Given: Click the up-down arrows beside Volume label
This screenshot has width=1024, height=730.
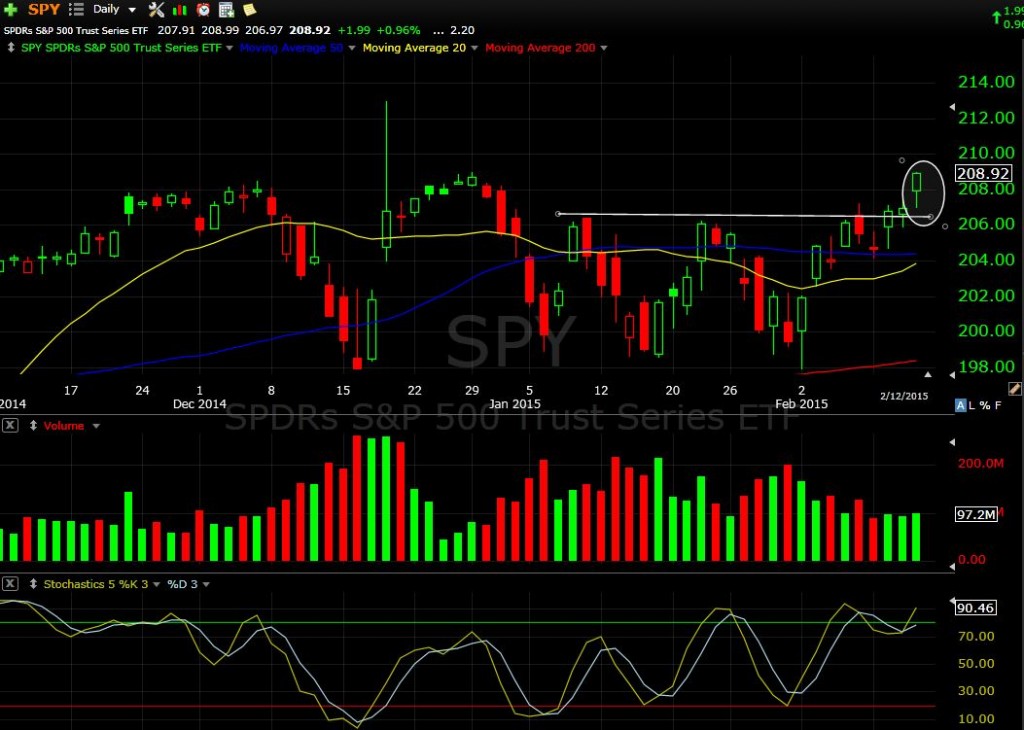Looking at the screenshot, I should (33, 426).
